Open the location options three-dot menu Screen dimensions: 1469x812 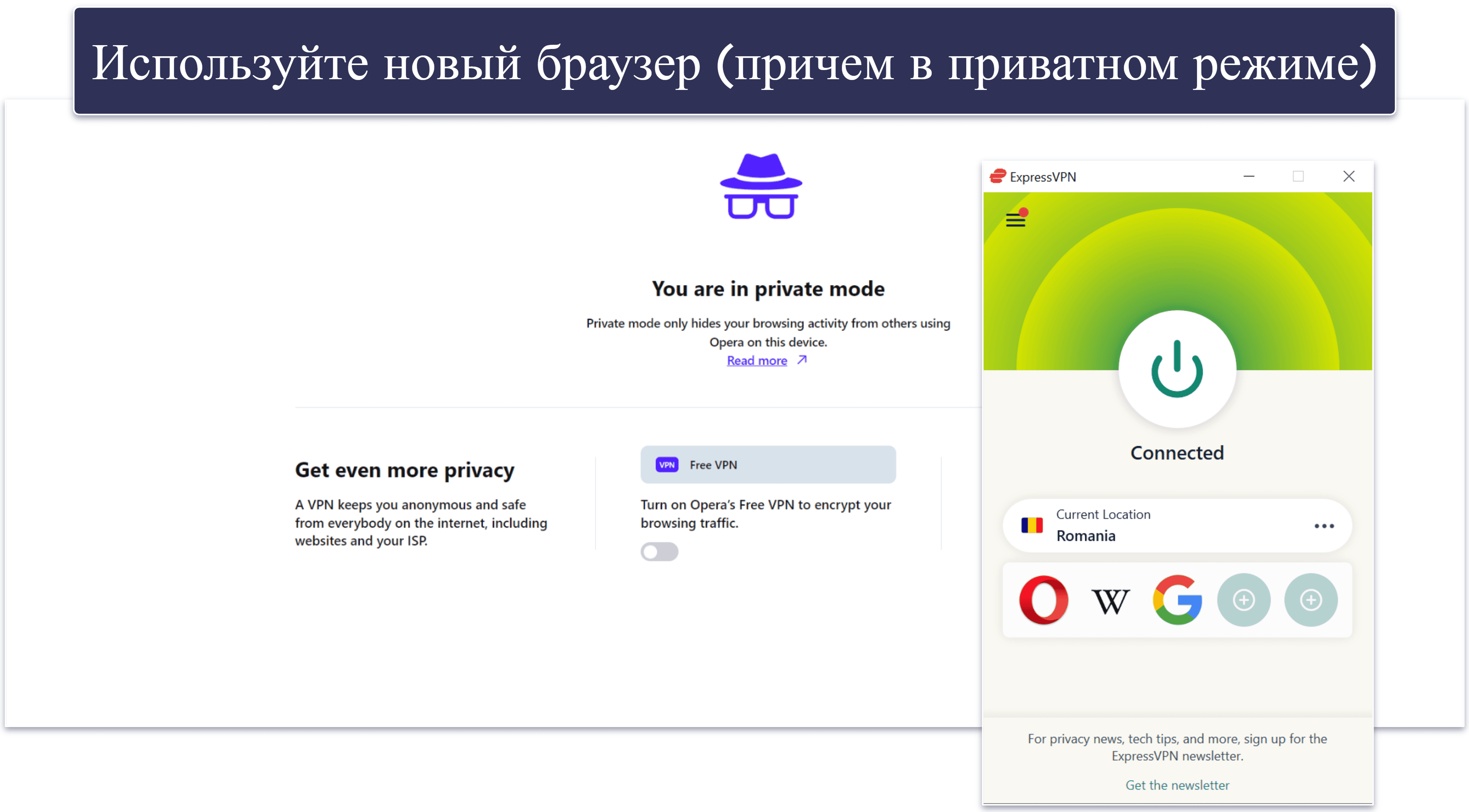[1324, 526]
